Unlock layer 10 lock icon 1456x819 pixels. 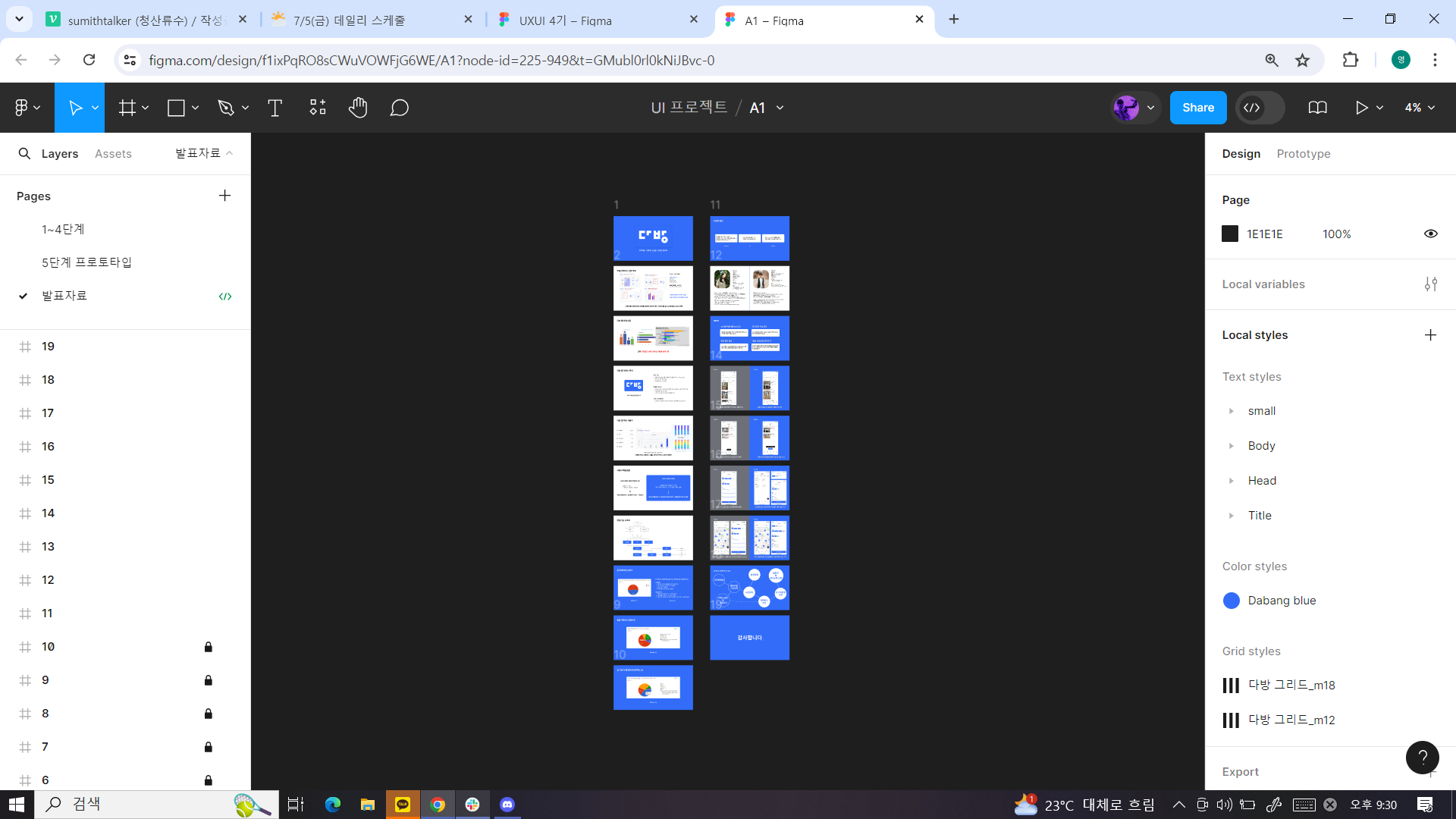(208, 647)
